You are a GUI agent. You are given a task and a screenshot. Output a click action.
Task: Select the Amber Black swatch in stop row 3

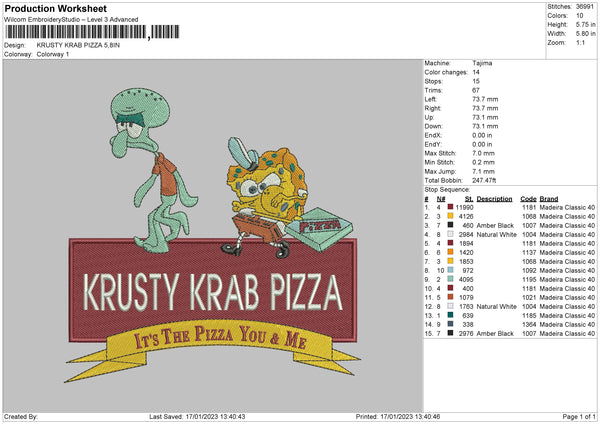450,225
